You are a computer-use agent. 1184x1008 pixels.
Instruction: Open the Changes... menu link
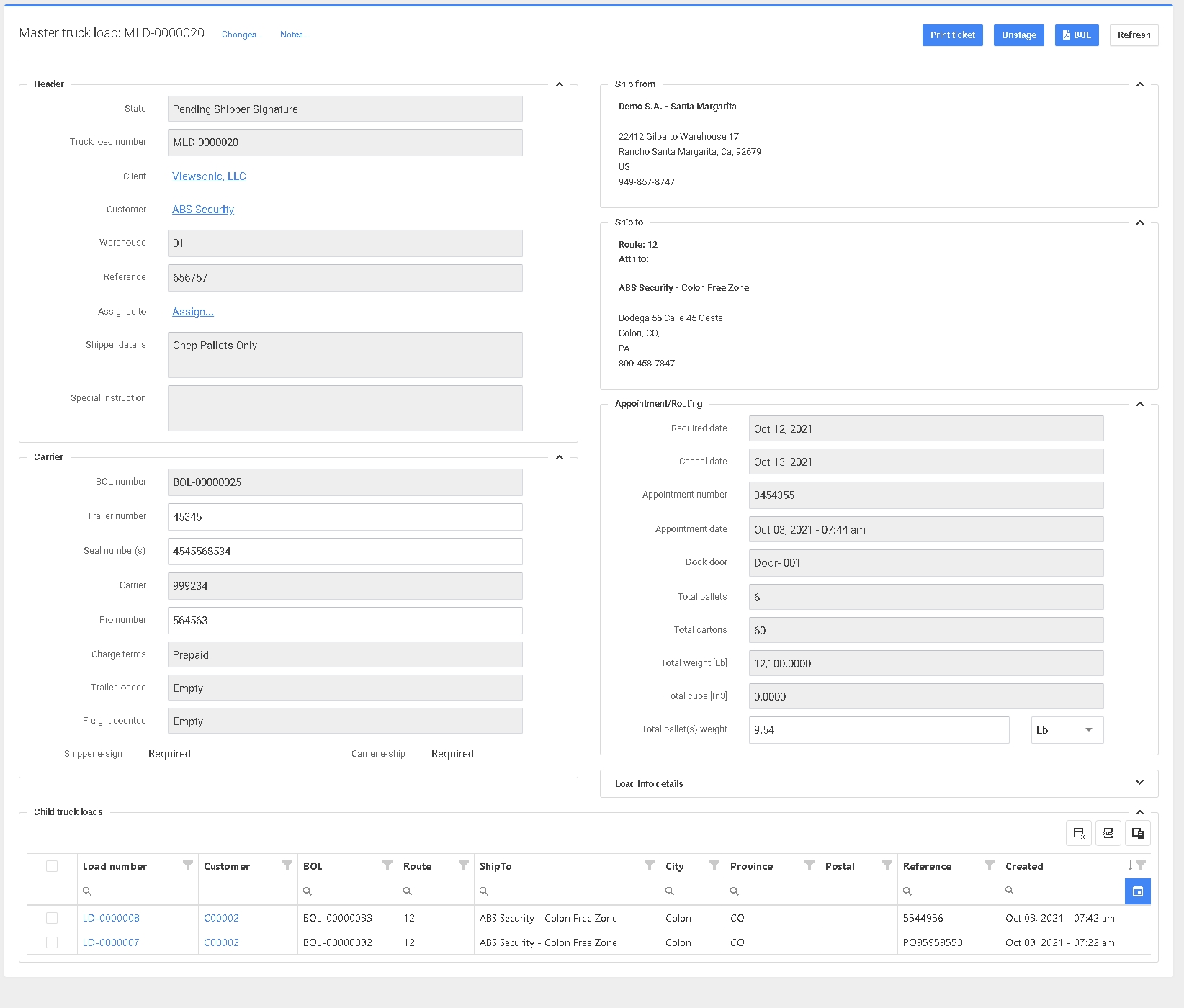point(242,35)
